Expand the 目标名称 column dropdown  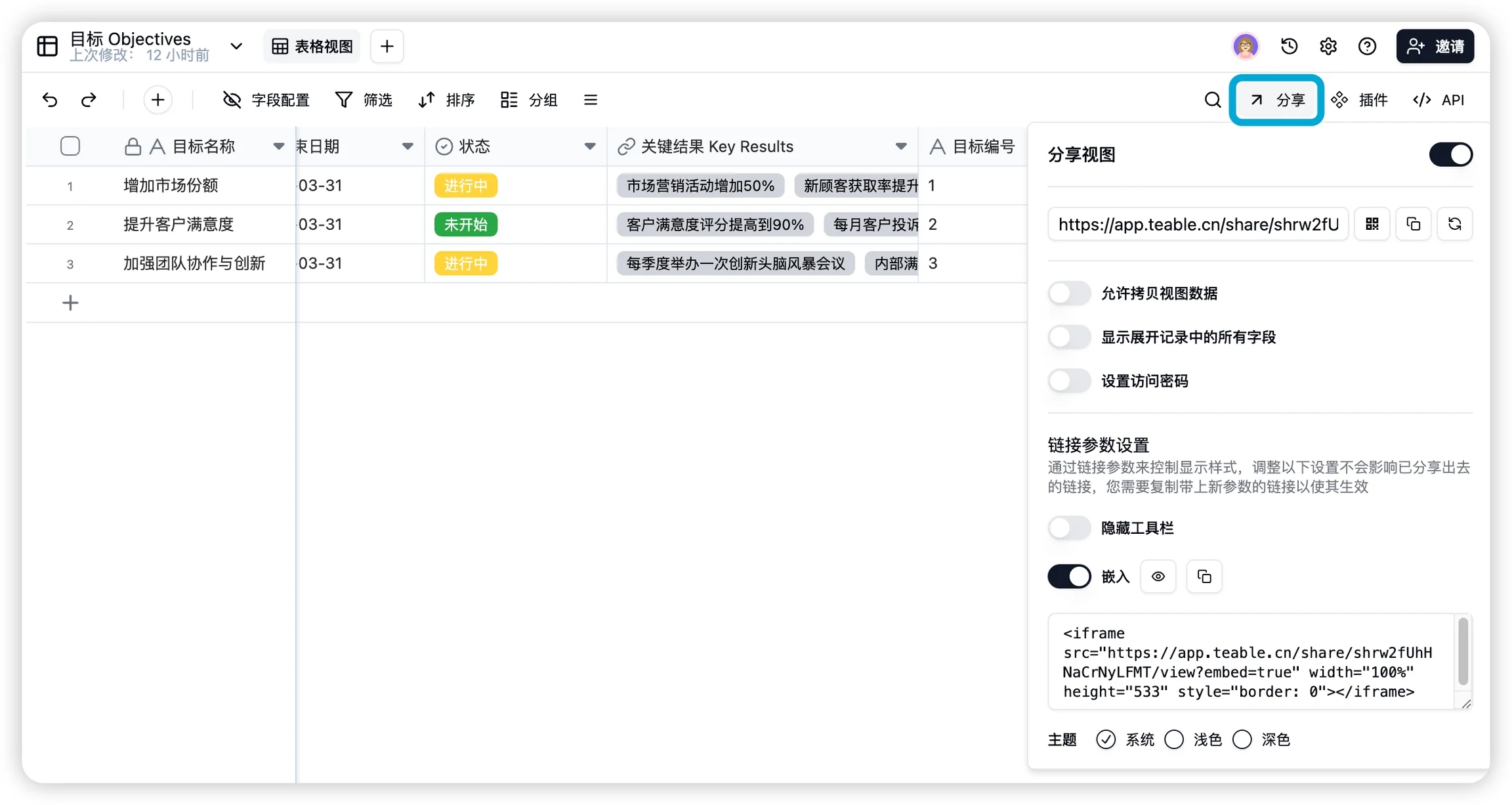coord(279,146)
